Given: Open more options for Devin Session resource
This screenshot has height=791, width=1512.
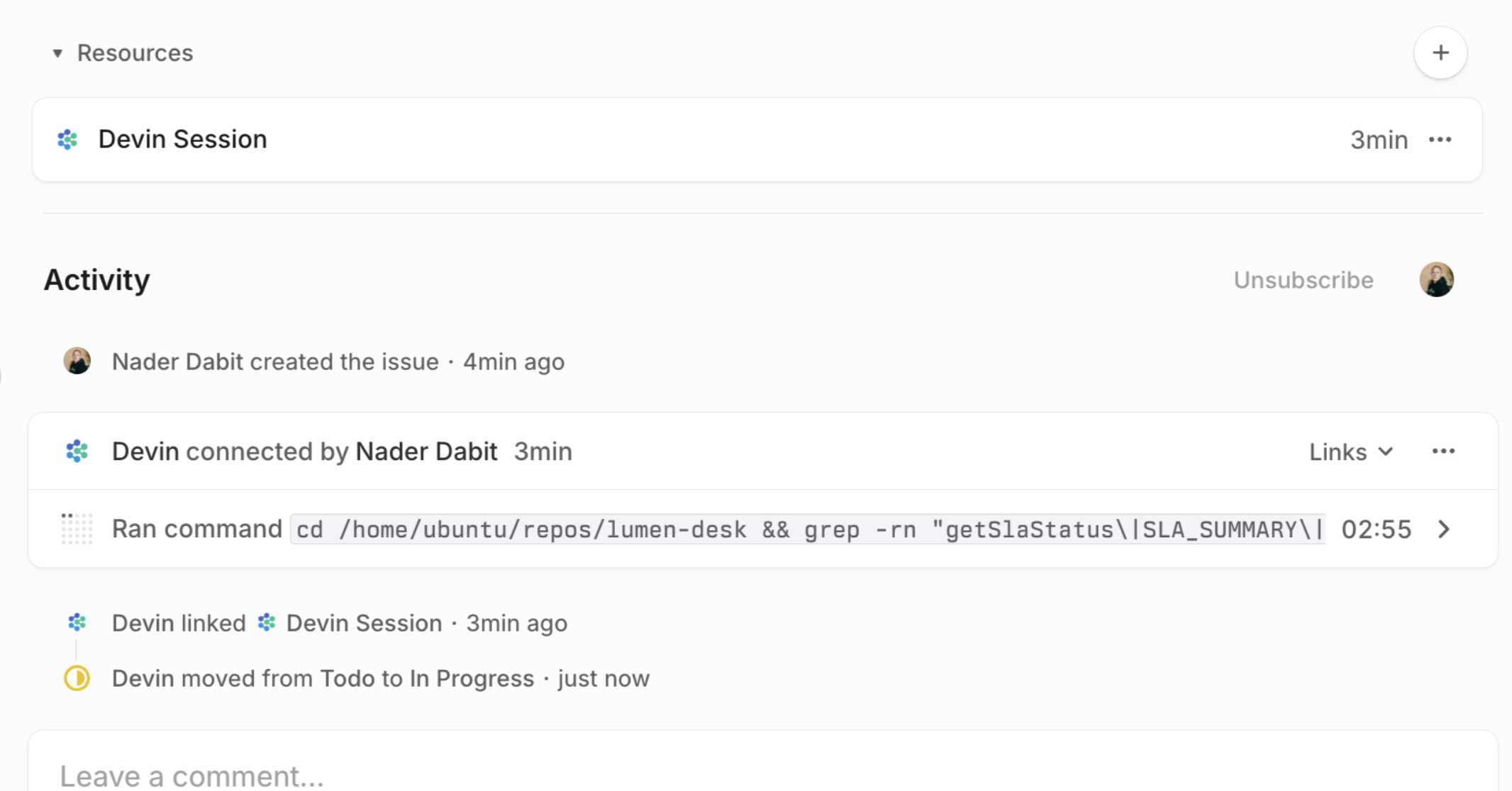Looking at the screenshot, I should [1440, 140].
